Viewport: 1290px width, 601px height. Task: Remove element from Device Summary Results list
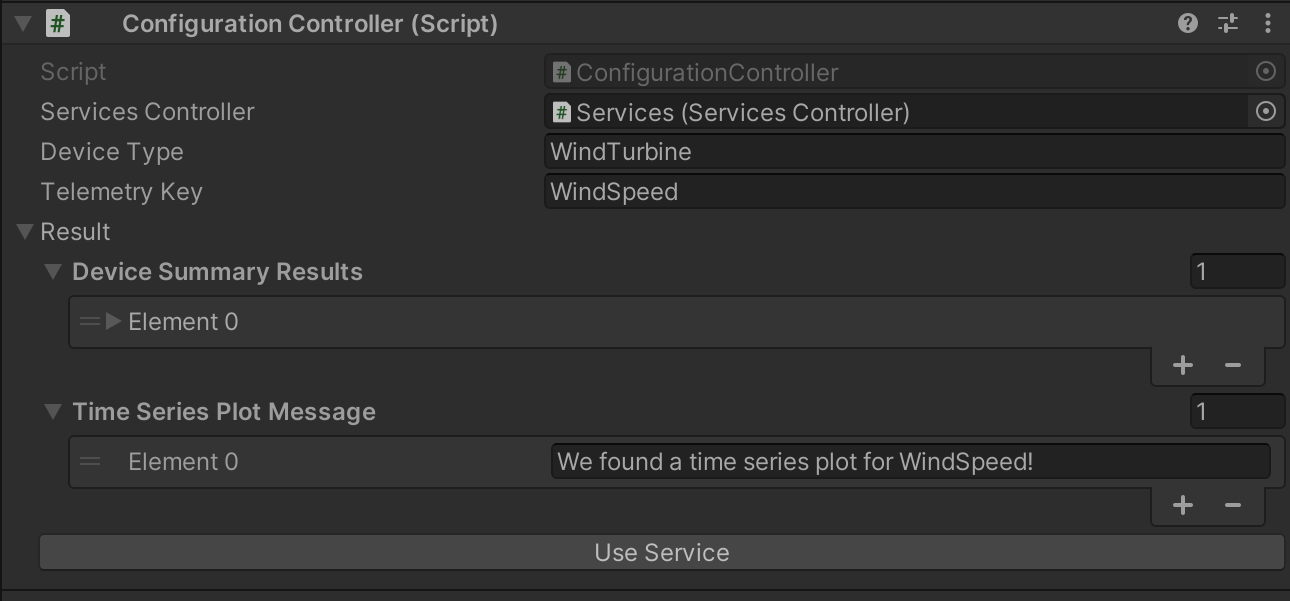tap(1233, 365)
